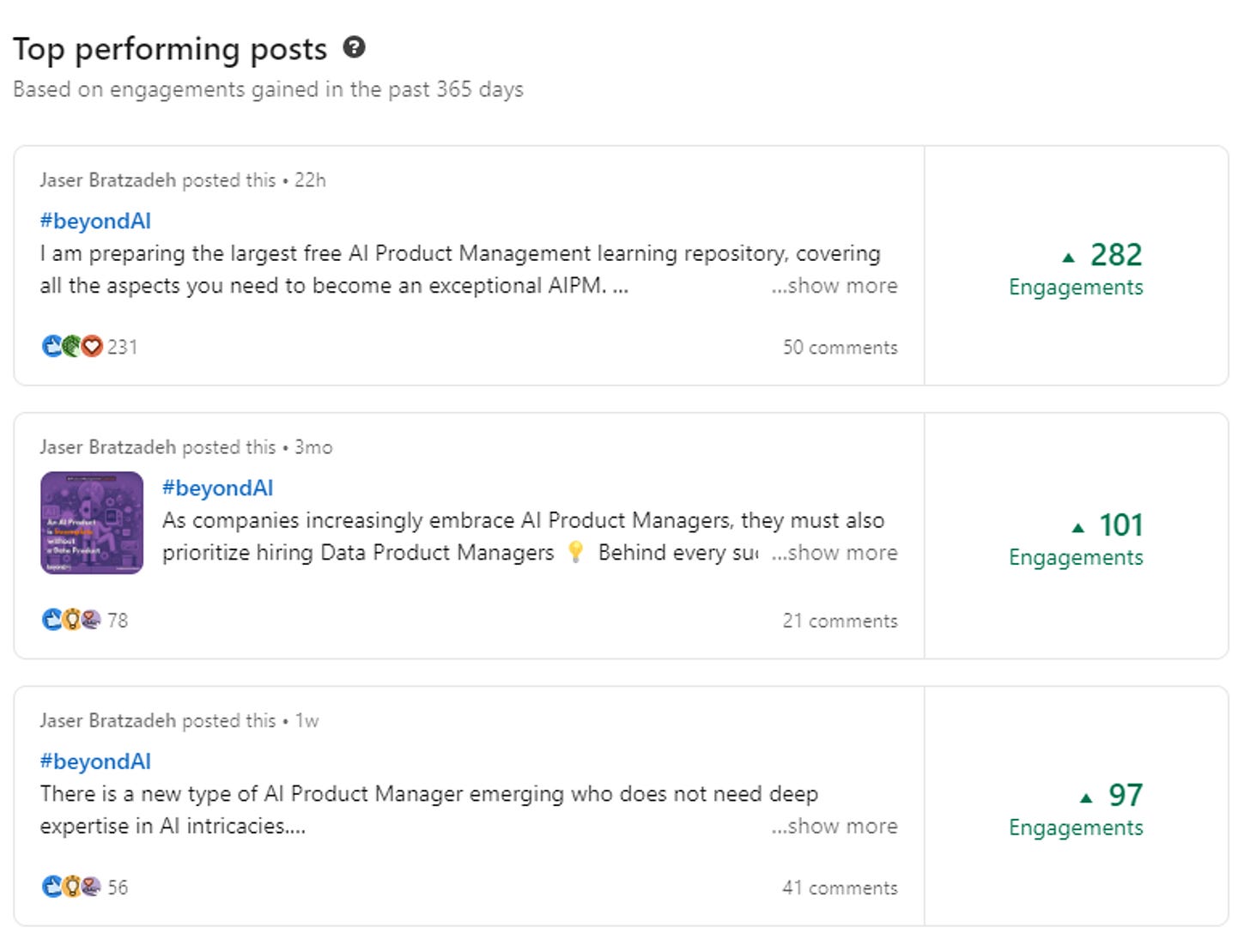Click the up-arrow next to 282 engagements
The image size is (1250, 952).
1068,257
